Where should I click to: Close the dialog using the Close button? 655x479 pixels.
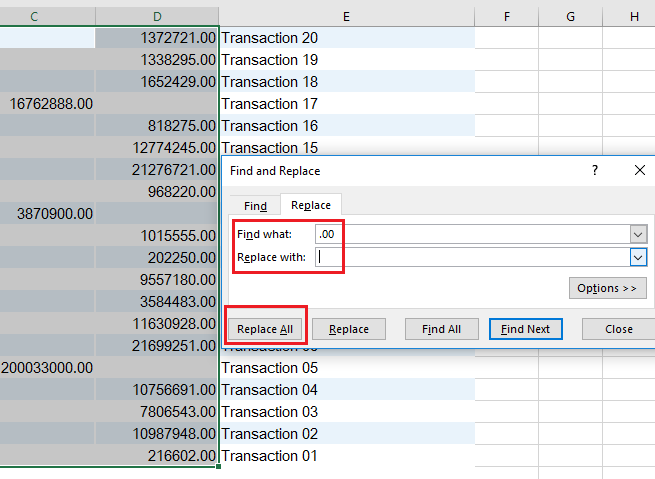[x=618, y=329]
